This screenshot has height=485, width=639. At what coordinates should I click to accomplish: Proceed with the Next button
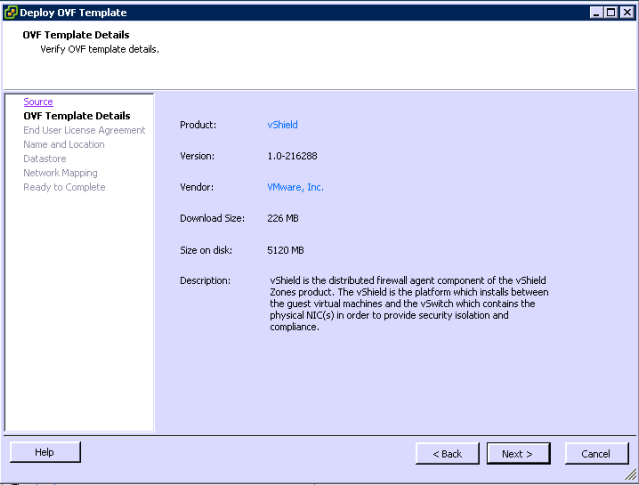517,453
